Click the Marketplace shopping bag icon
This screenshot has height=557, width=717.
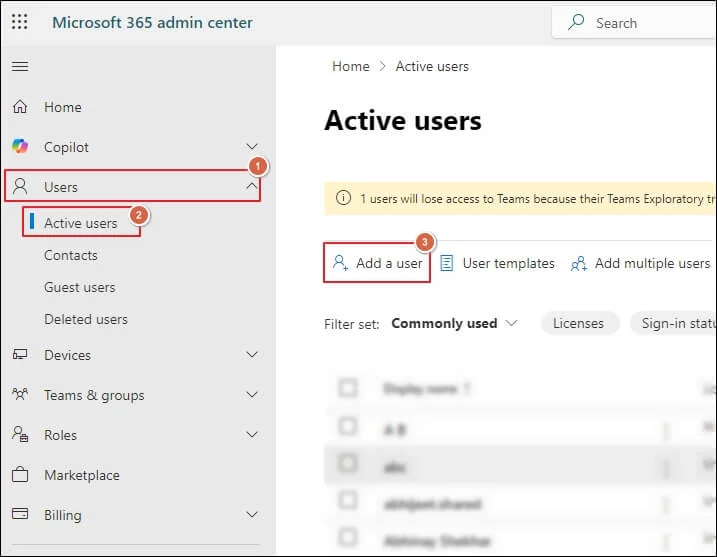pos(20,475)
